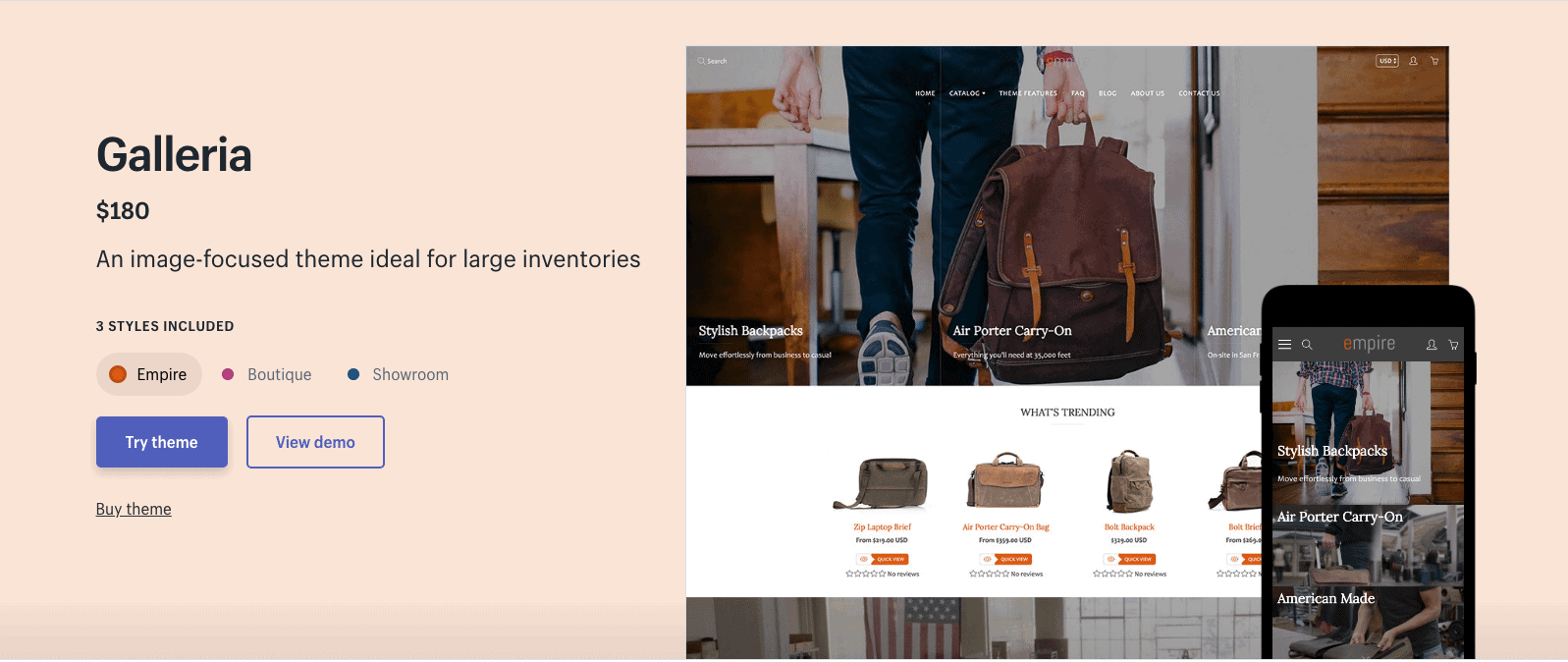
Task: Select the Empire style option
Action: [x=149, y=374]
